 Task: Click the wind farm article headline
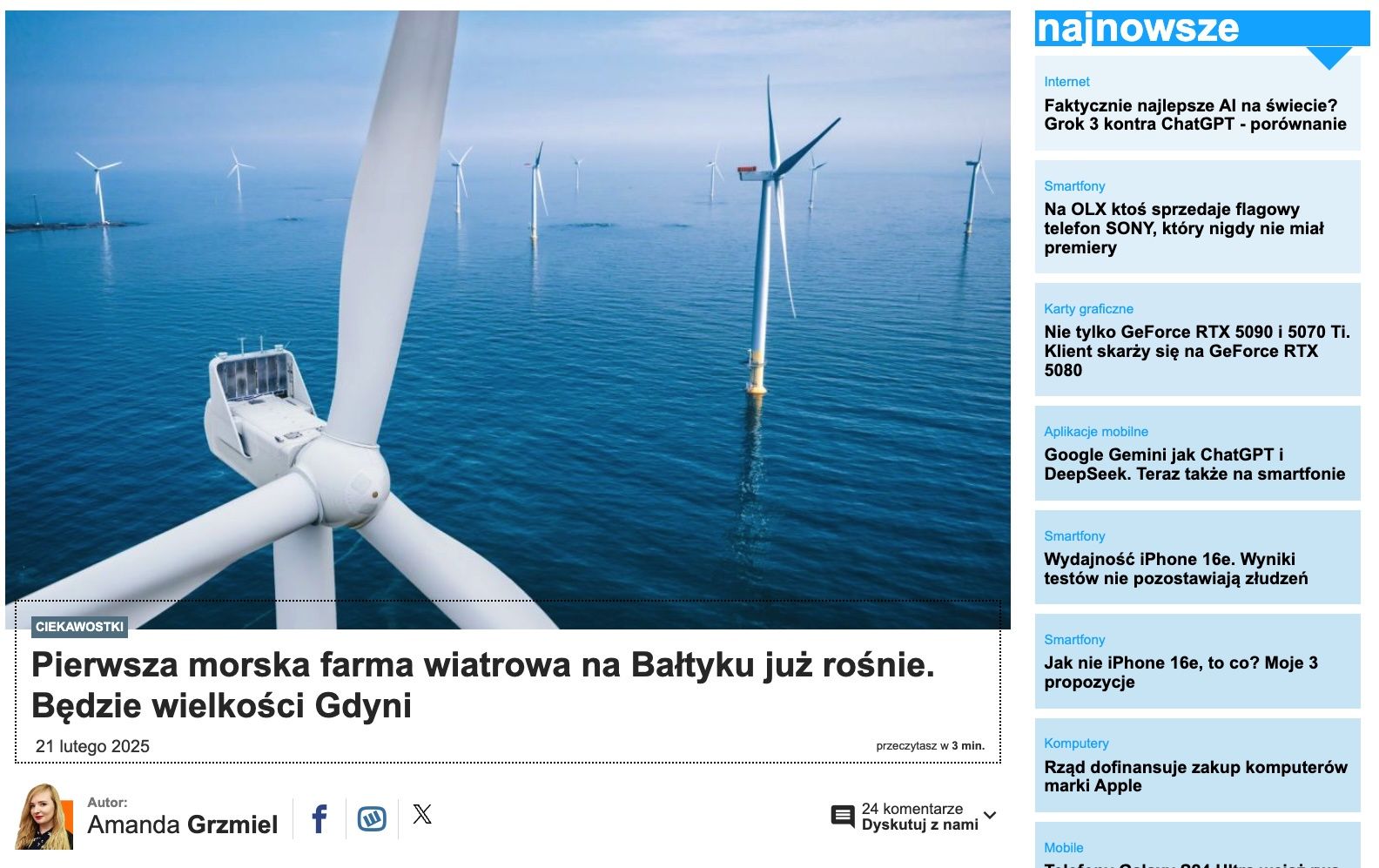(x=483, y=685)
